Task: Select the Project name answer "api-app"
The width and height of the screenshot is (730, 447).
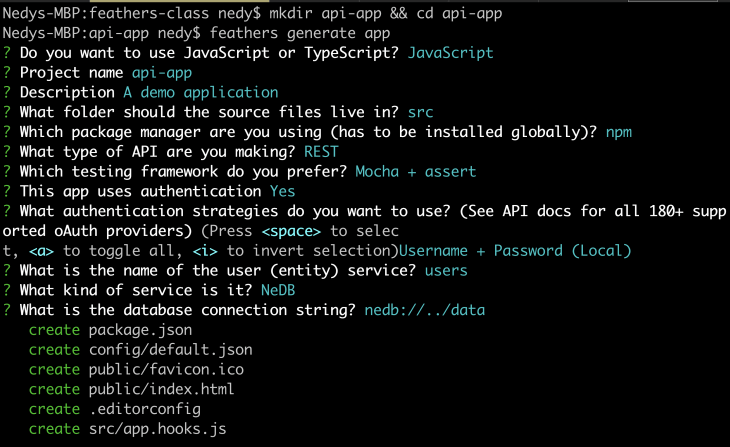Action: click(x=161, y=72)
